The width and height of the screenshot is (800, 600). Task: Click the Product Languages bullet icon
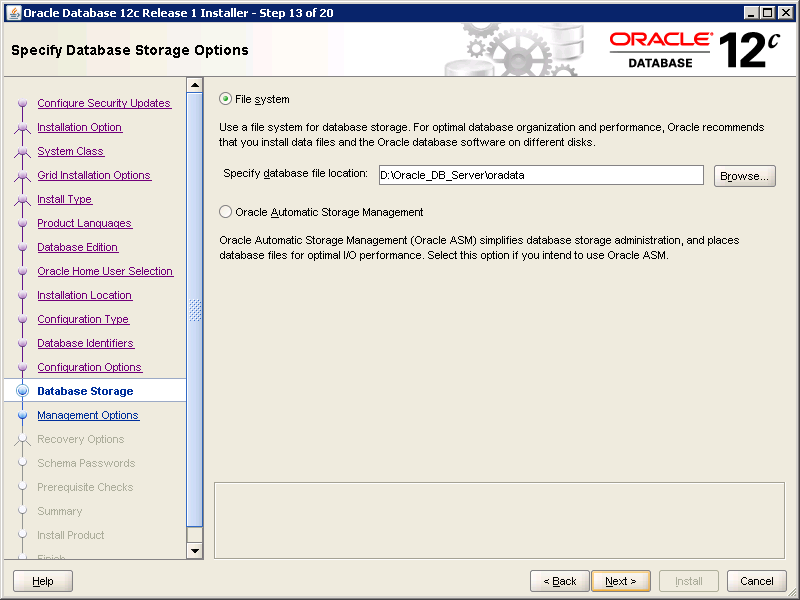22,223
